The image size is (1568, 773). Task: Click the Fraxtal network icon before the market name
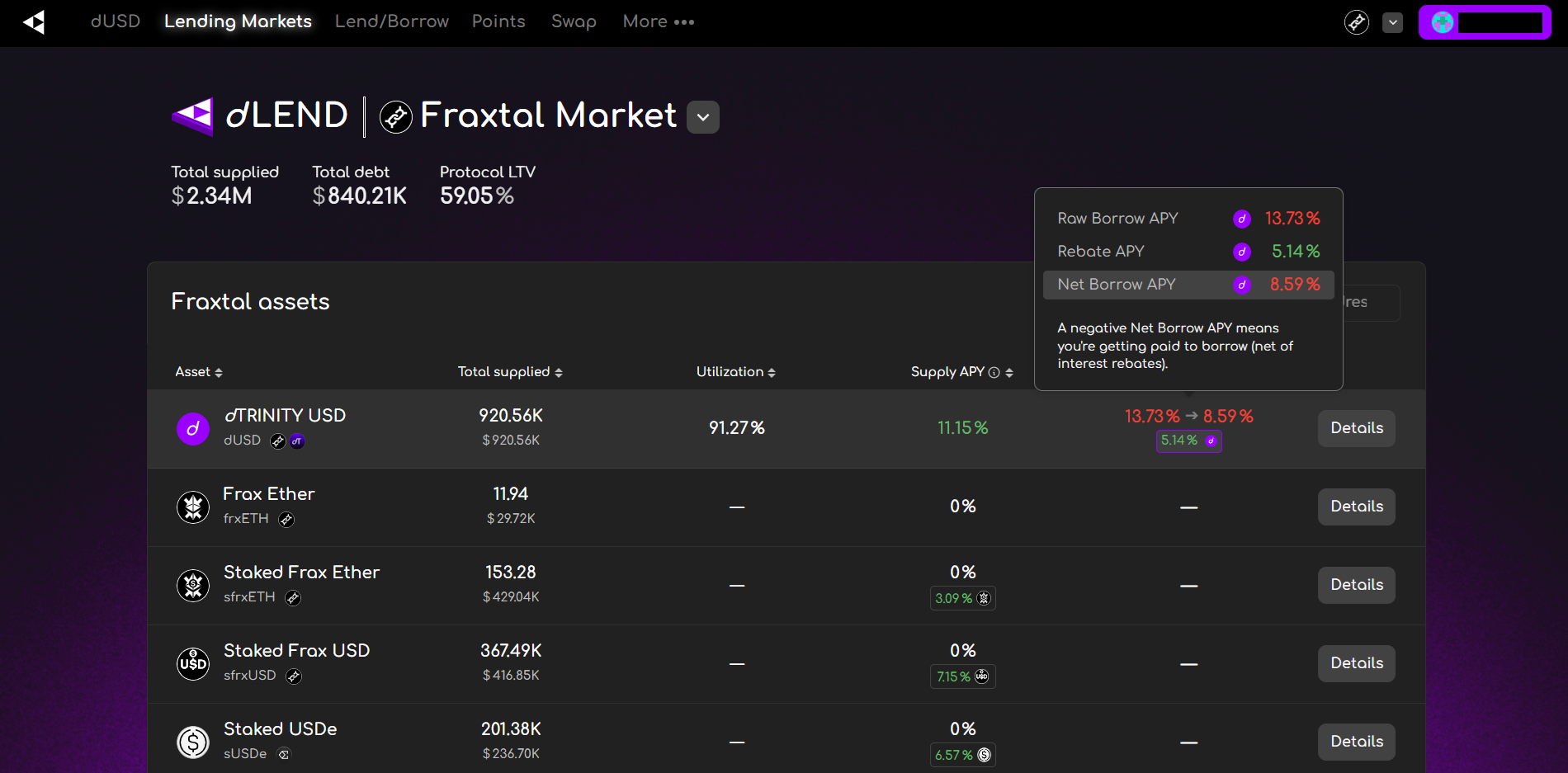pos(395,116)
